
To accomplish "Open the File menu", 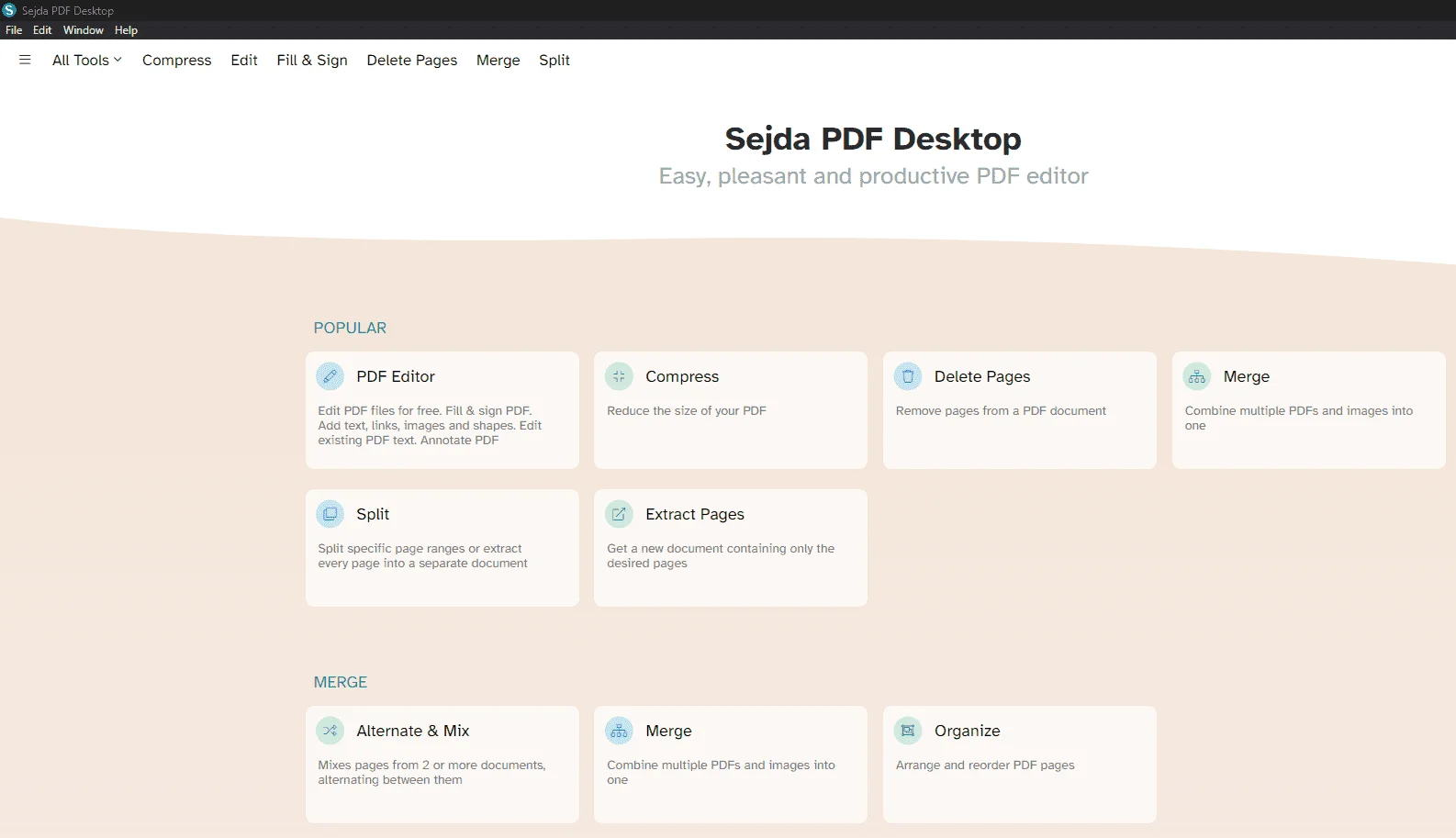I will tap(14, 30).
